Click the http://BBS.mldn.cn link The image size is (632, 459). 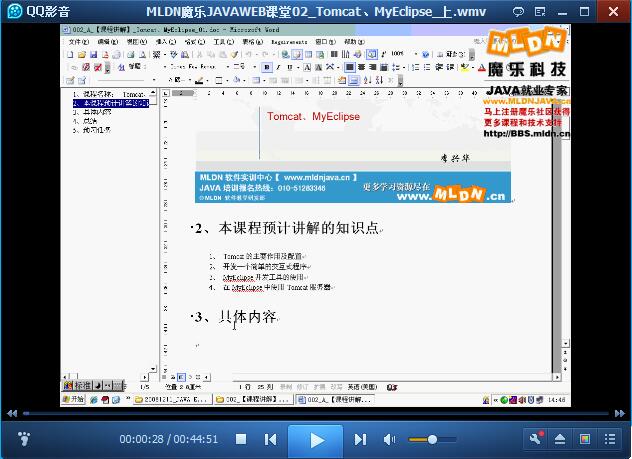pyautogui.click(x=526, y=133)
